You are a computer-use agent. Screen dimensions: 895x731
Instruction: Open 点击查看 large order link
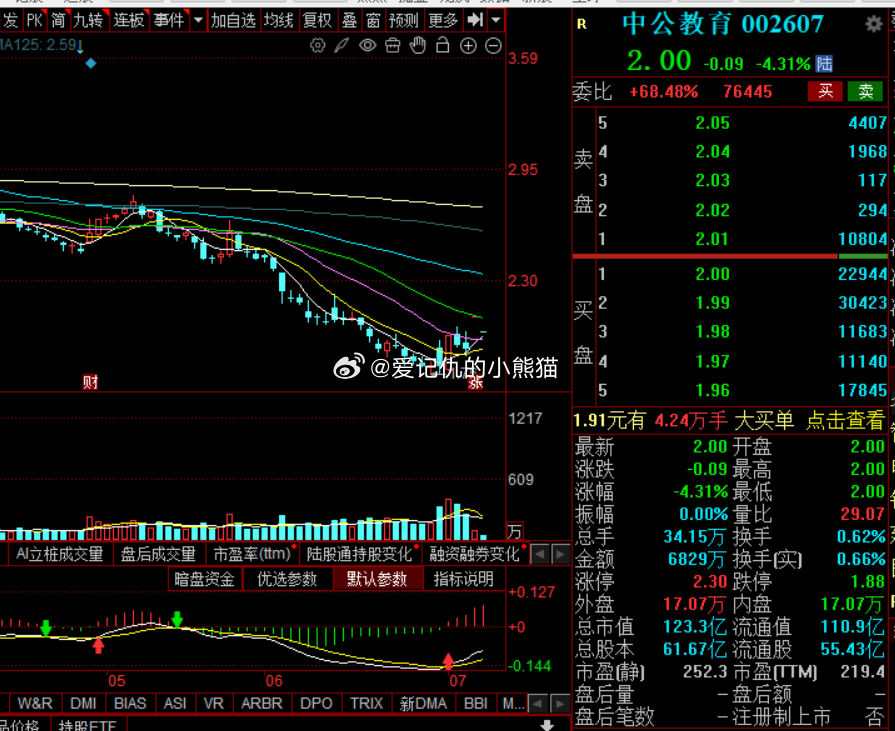pos(845,421)
